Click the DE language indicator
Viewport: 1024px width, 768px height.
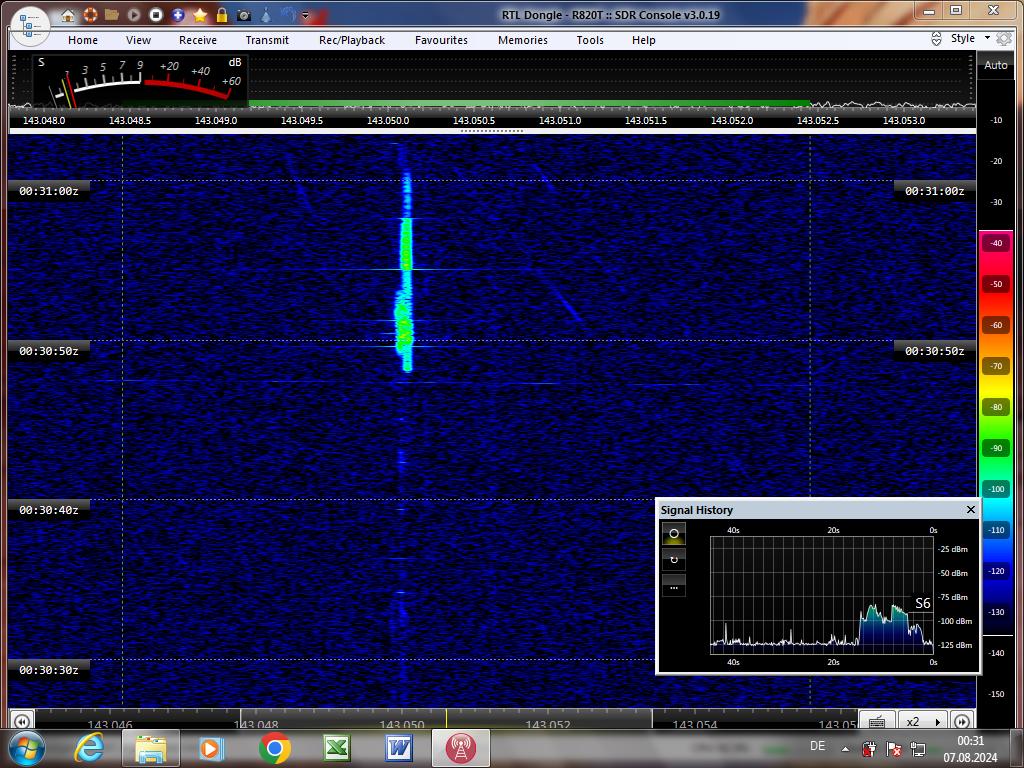point(817,746)
